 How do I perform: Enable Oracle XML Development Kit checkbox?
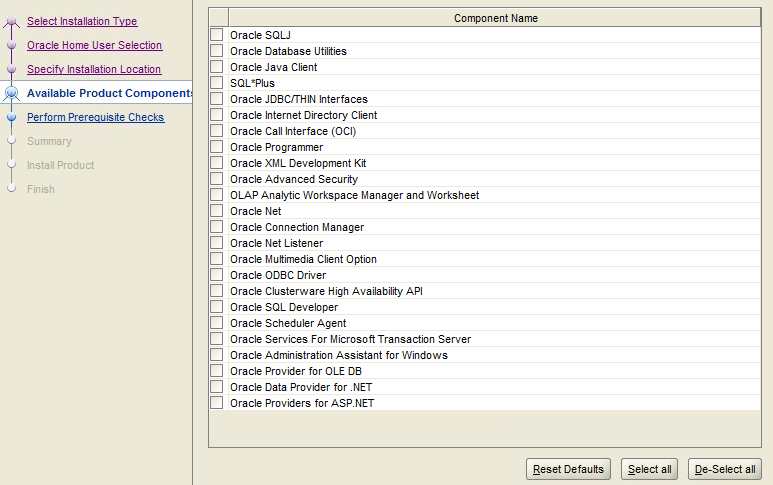coord(216,163)
